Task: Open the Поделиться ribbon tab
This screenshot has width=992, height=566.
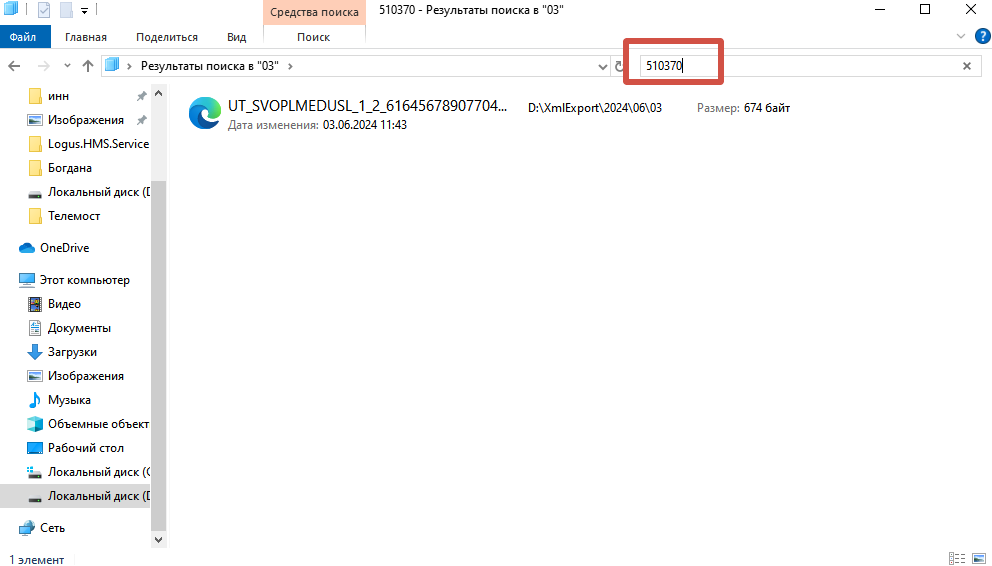Action: (167, 37)
